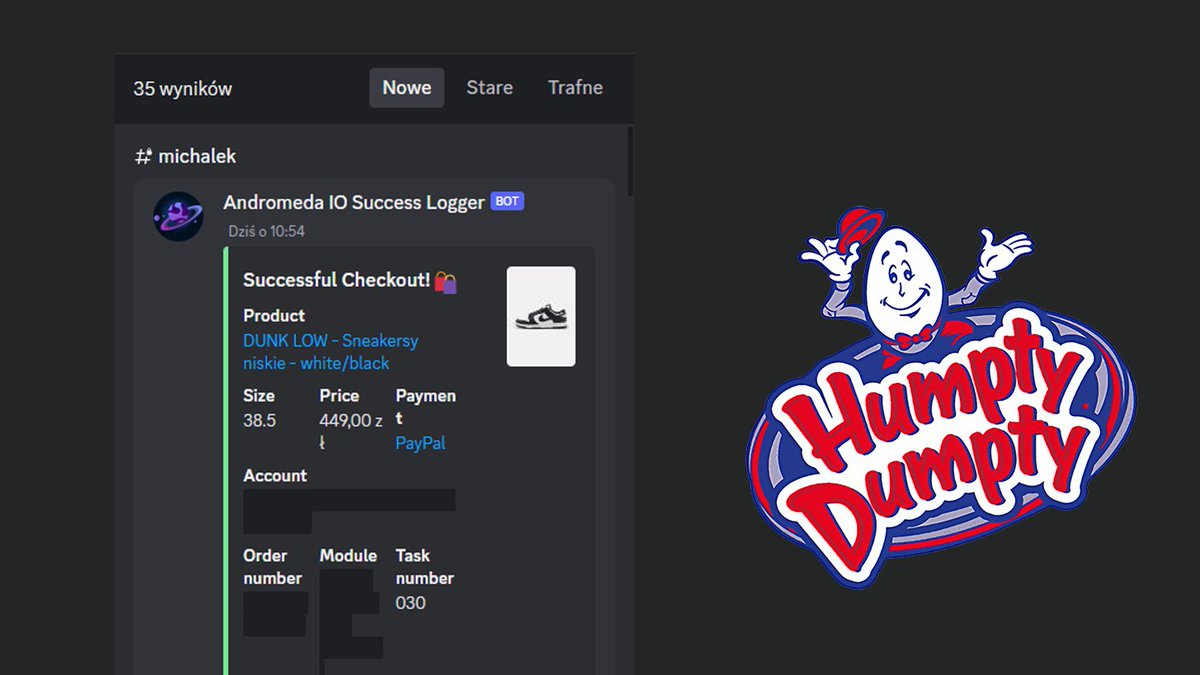This screenshot has width=1200, height=675.
Task: Click the shopping bags emoji
Action: point(446,282)
